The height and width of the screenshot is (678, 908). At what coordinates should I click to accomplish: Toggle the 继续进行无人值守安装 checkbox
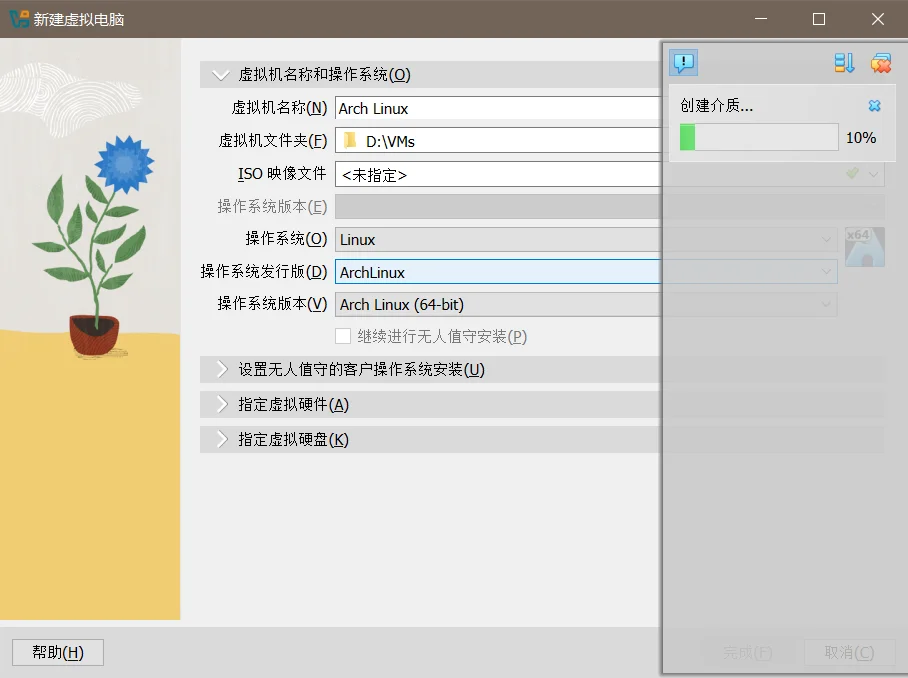[x=343, y=336]
